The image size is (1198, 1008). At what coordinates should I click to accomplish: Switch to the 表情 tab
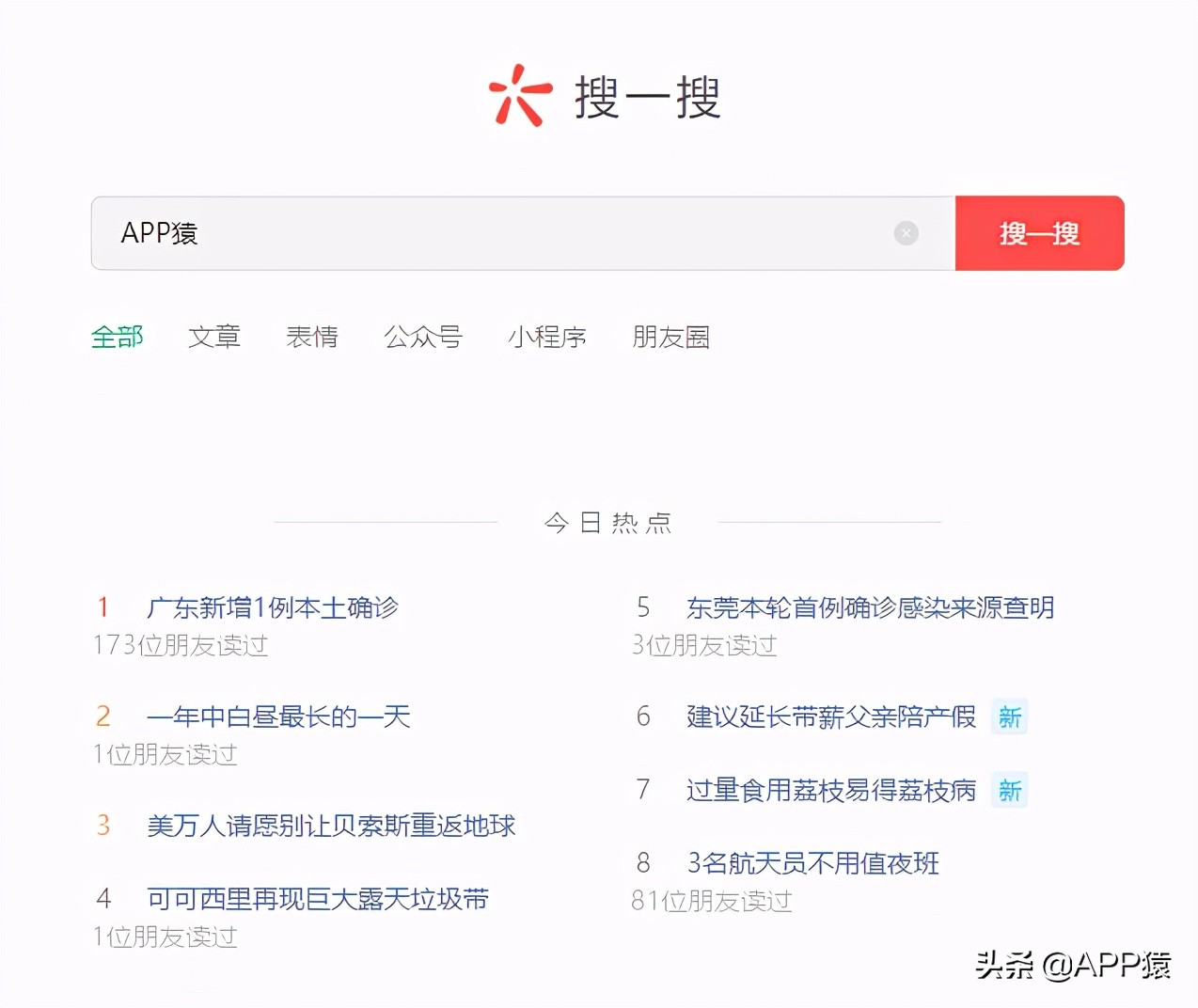313,338
